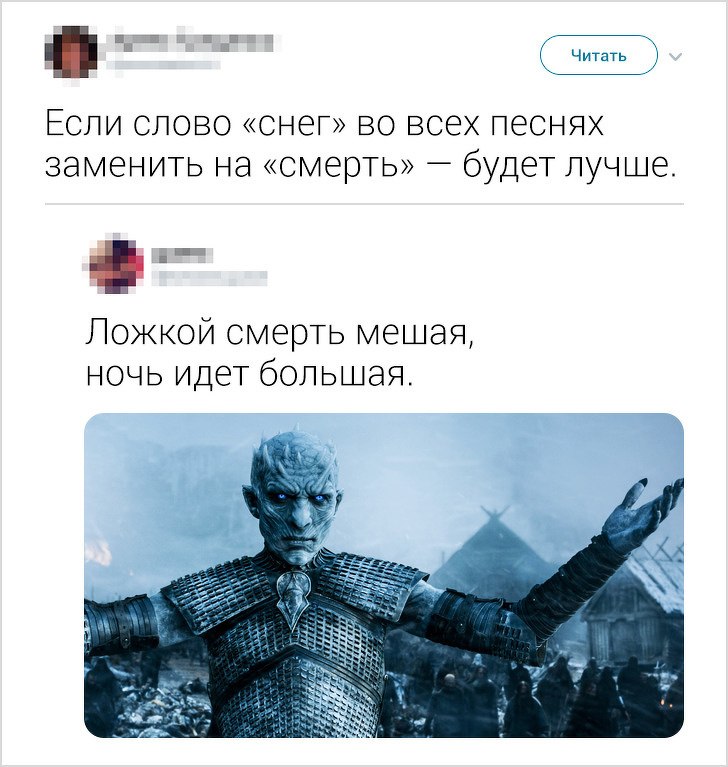Image resolution: width=728 pixels, height=767 pixels.
Task: Open the tweet author's pixelated avatar
Action: pos(71,54)
